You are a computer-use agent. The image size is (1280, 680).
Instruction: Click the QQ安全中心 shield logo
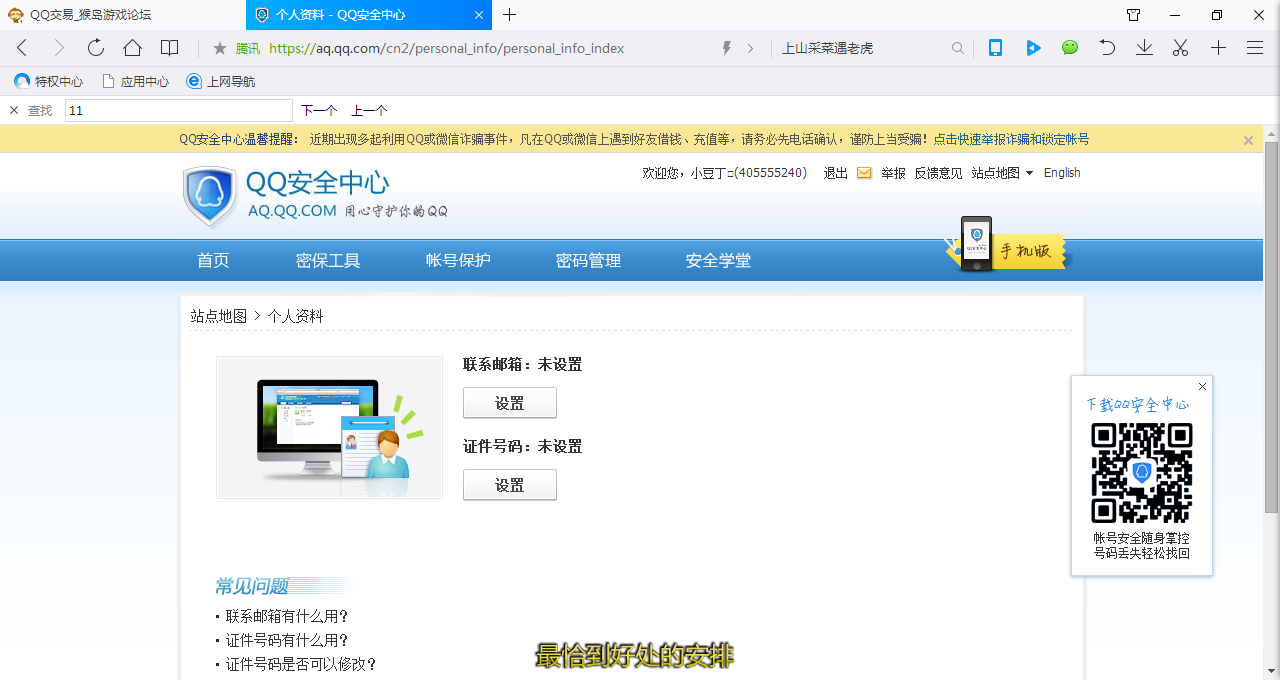point(209,196)
